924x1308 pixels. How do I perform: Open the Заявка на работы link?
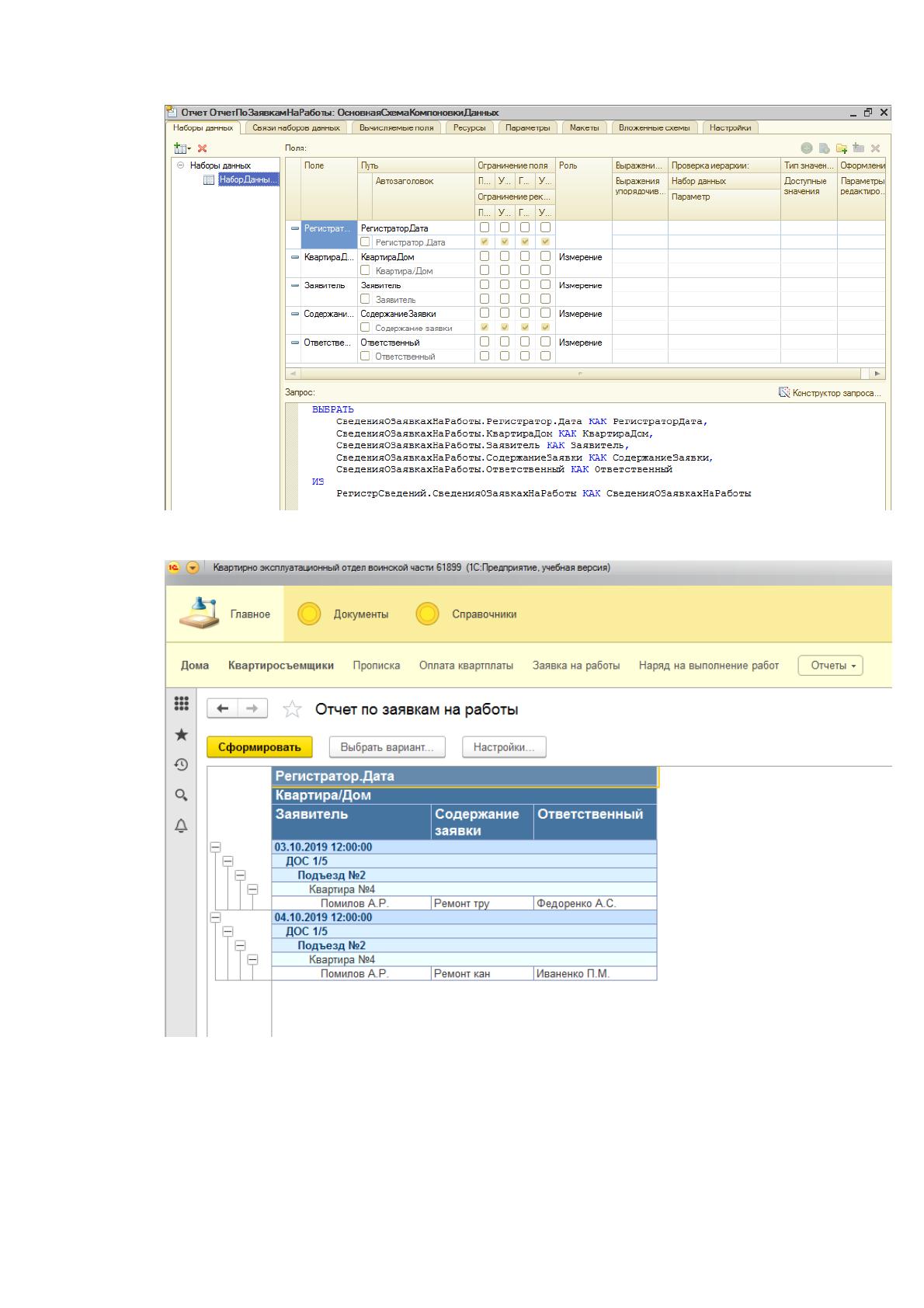576,666
